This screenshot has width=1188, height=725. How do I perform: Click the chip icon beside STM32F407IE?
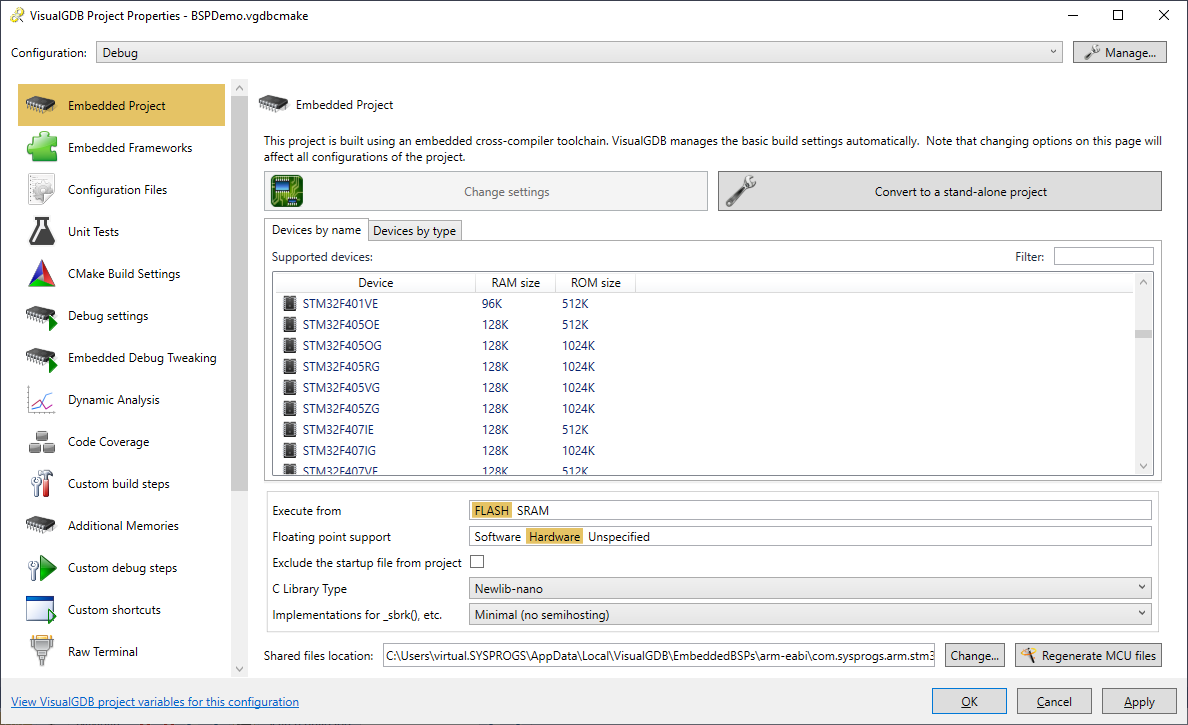point(289,430)
